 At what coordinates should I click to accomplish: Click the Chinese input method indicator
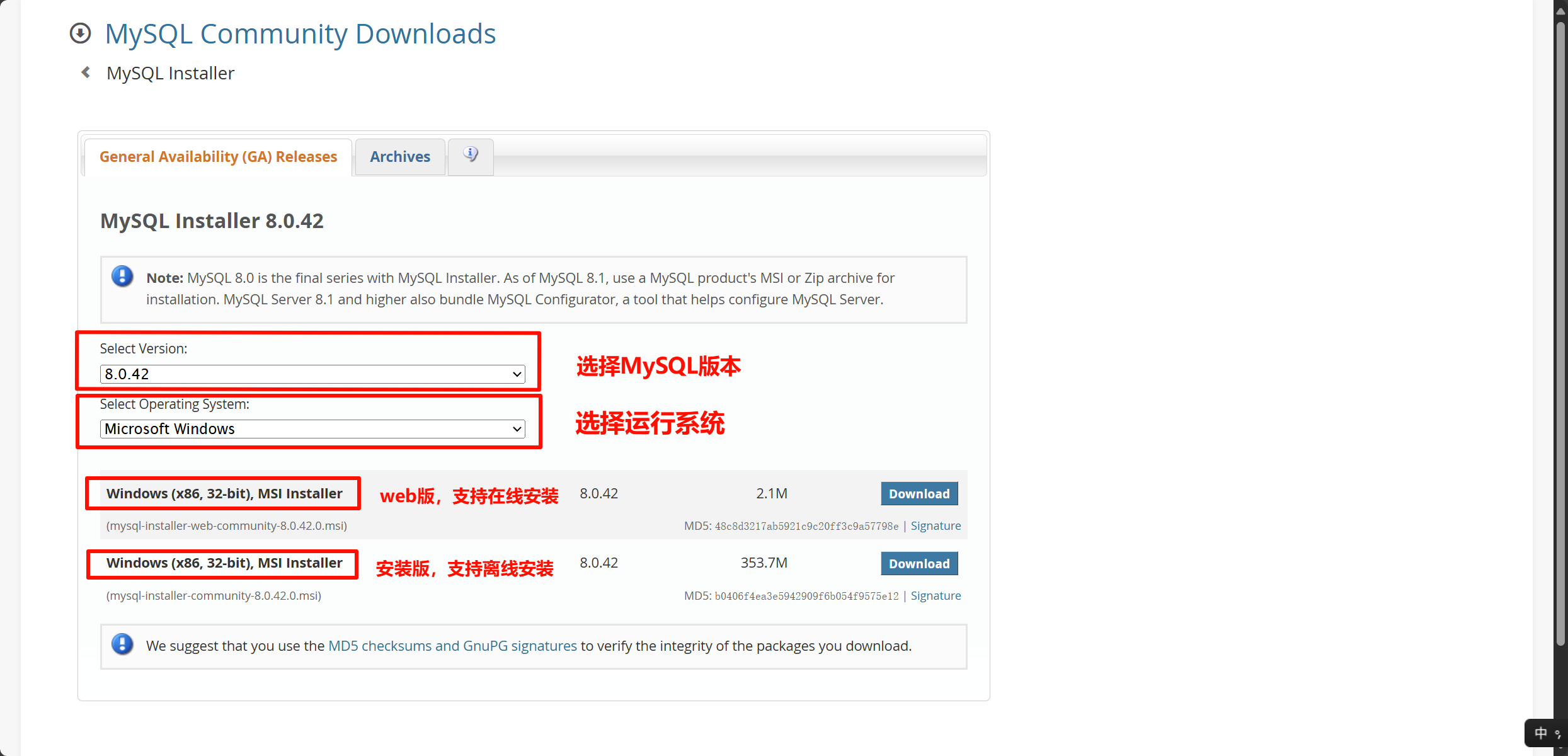pos(1540,733)
